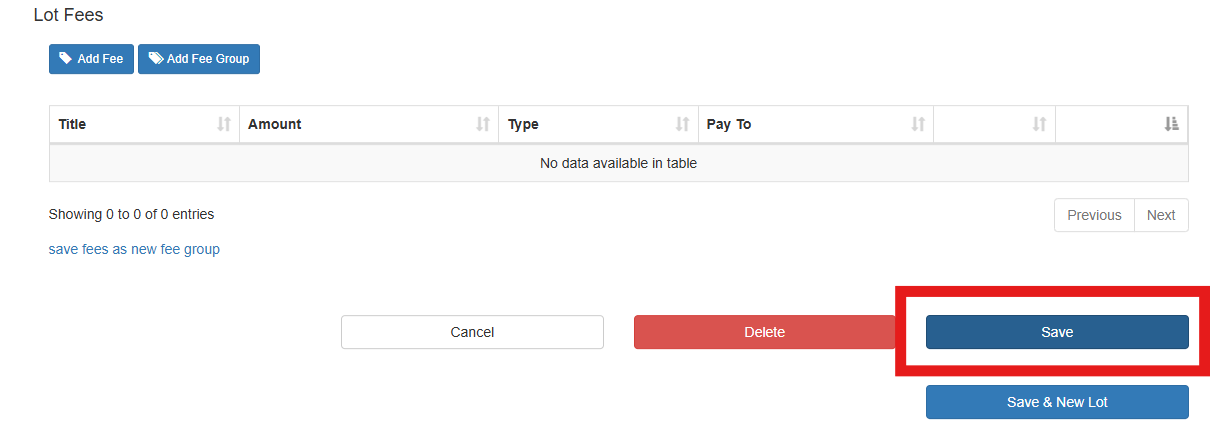1210x425 pixels.
Task: Save the lot with Save button
Action: pos(1057,332)
